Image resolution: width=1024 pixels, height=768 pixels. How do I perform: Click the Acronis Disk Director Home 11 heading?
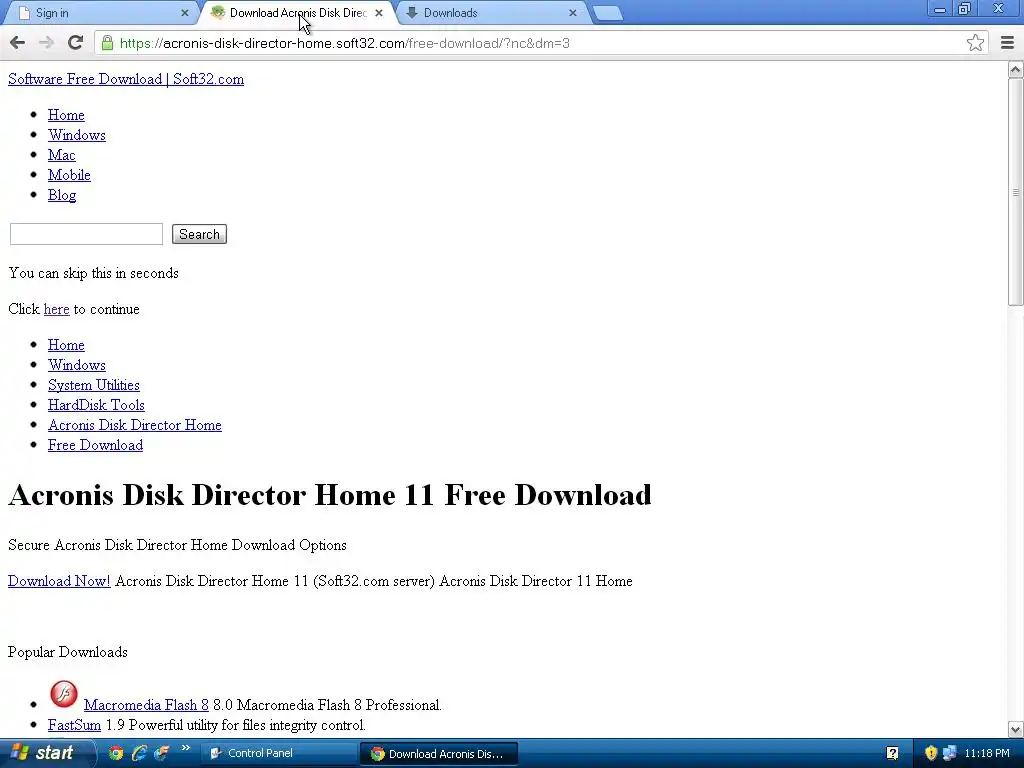click(330, 495)
